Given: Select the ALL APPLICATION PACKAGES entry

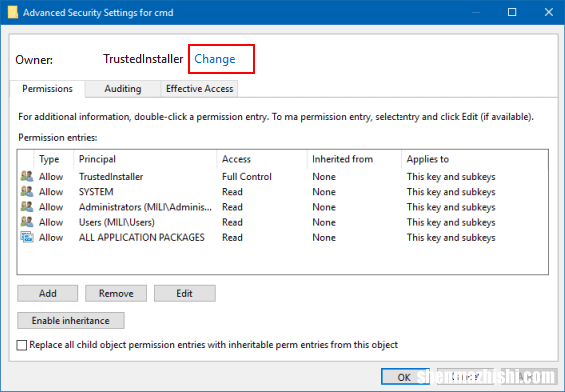Looking at the screenshot, I should tap(282, 237).
